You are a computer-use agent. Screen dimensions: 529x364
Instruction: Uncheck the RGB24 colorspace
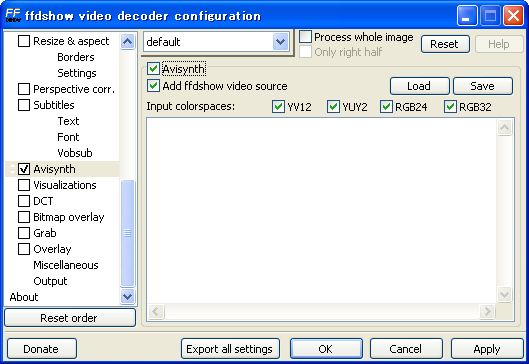click(x=386, y=107)
